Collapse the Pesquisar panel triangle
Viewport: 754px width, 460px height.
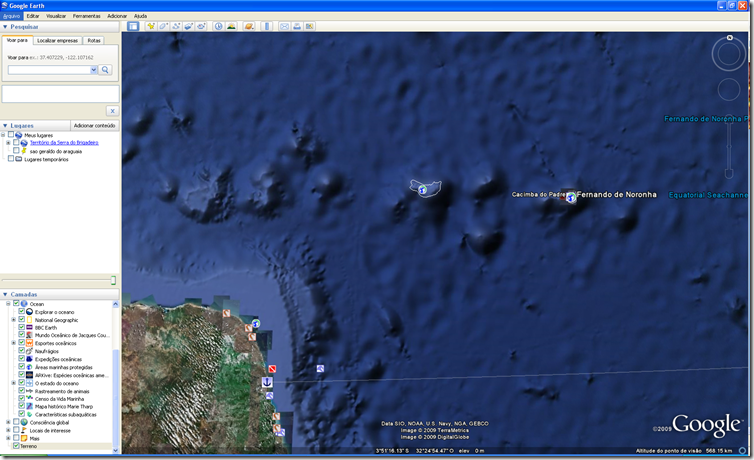pyautogui.click(x=5, y=27)
